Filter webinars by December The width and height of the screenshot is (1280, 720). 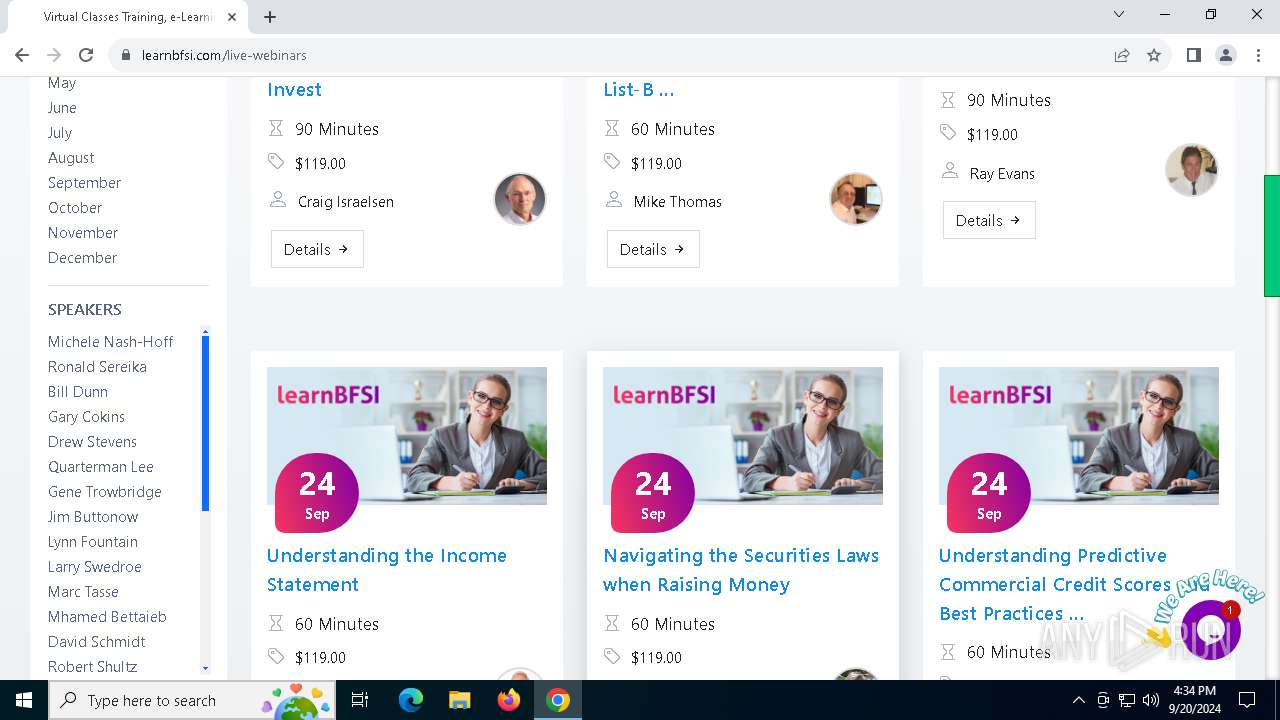click(82, 258)
